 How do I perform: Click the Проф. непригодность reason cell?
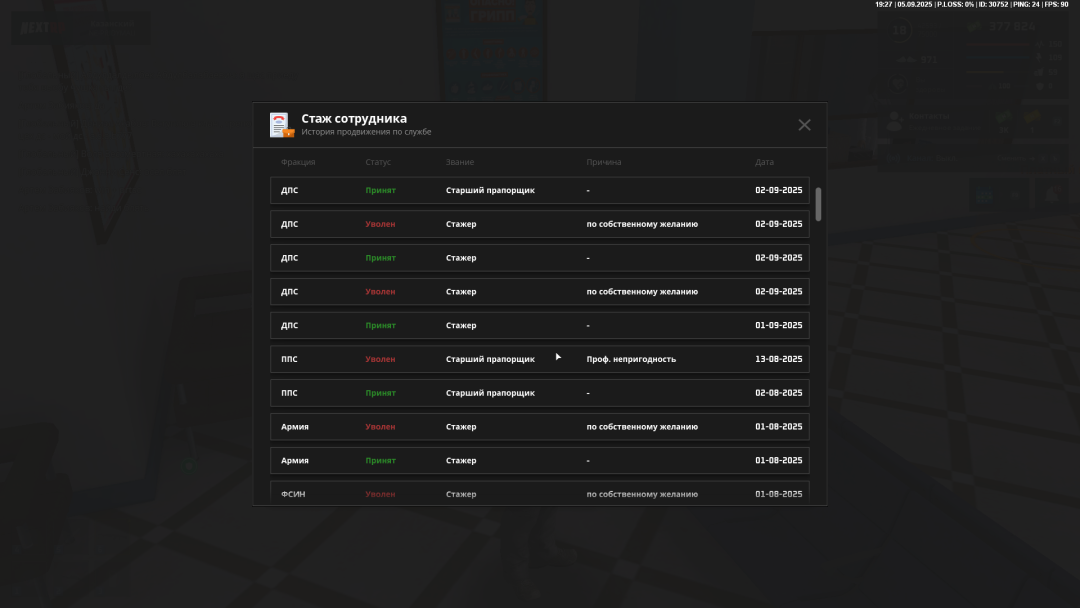[631, 359]
